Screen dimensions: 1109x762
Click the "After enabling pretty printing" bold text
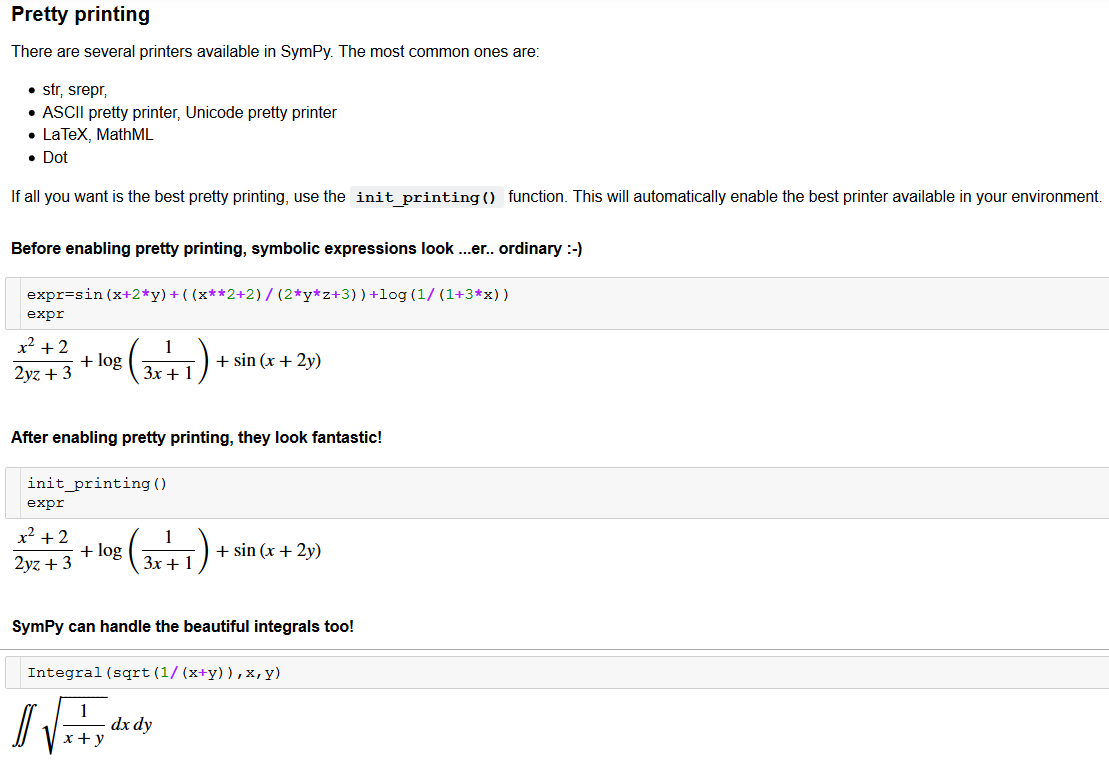[x=196, y=438]
